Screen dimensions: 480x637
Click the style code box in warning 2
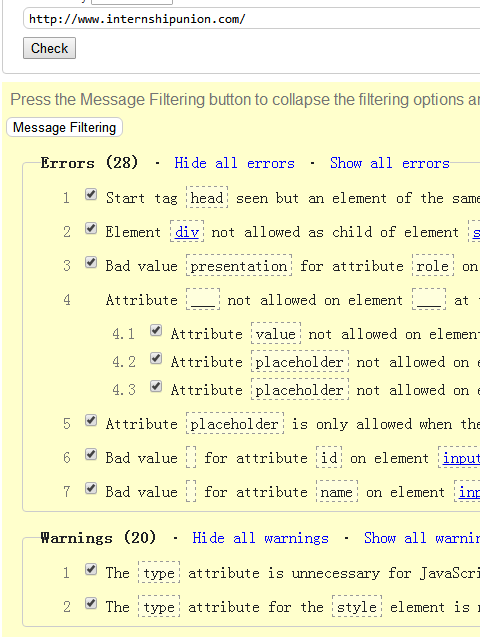click(x=357, y=607)
